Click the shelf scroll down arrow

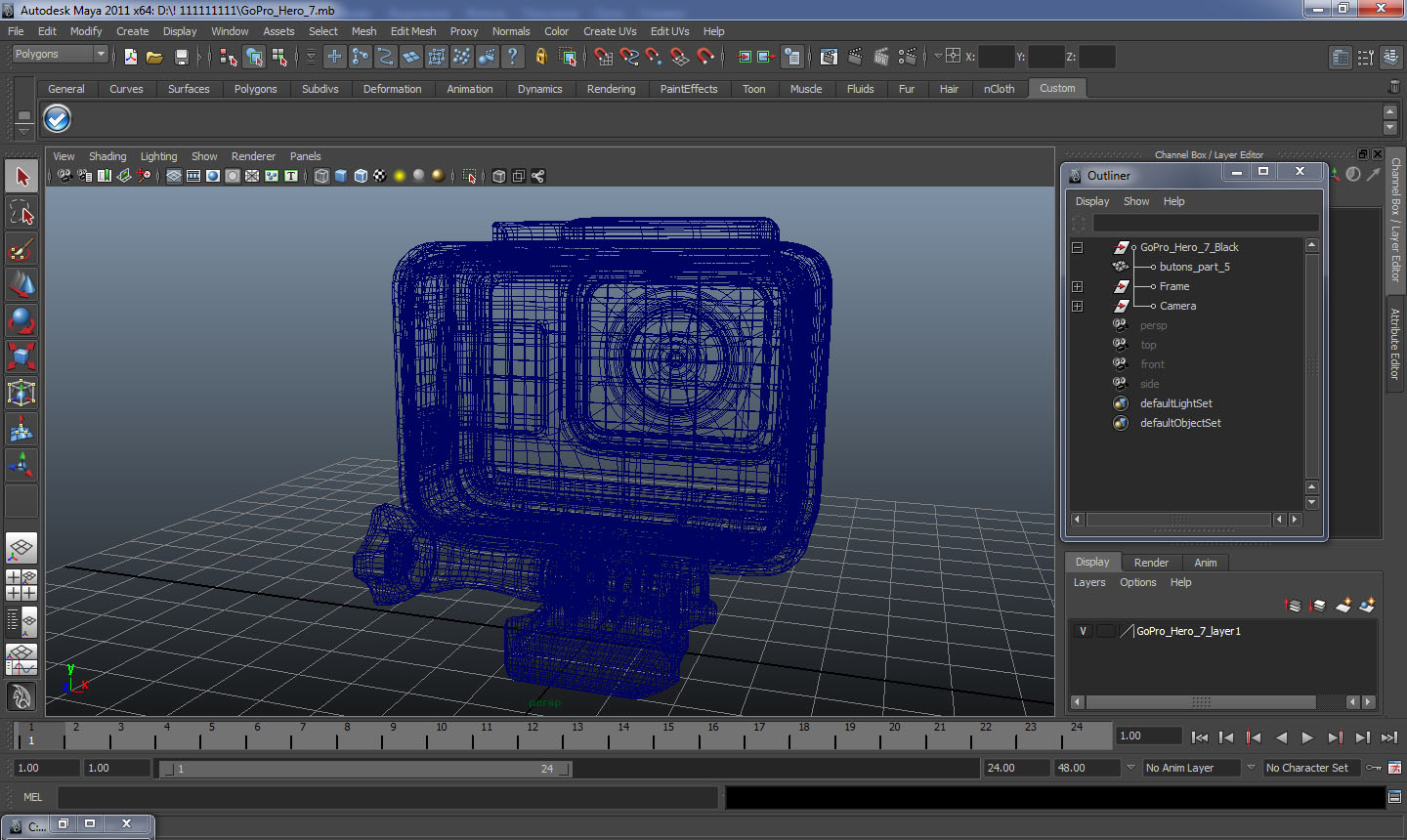(x=1389, y=129)
